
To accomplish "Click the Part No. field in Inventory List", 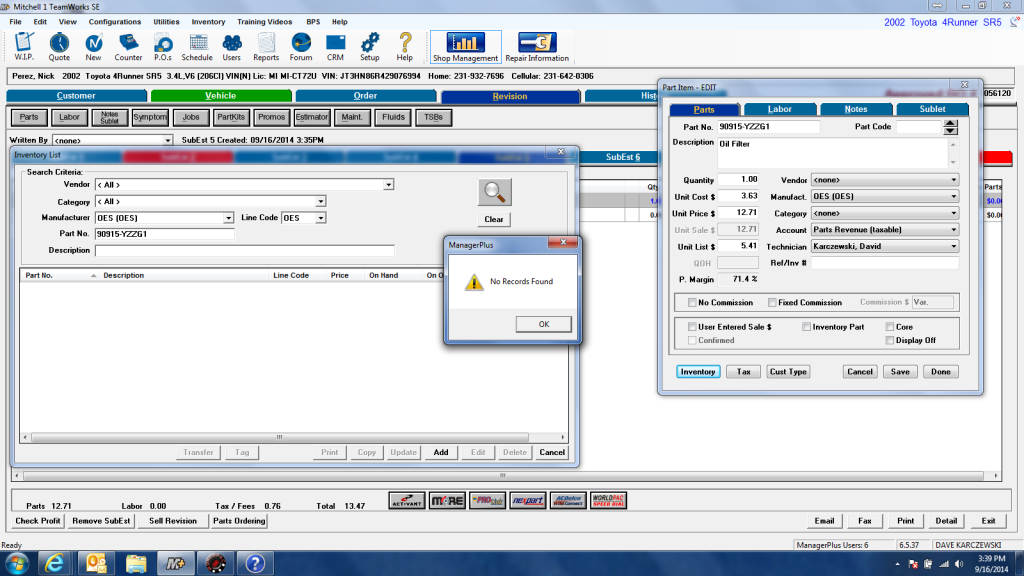I will 164,234.
